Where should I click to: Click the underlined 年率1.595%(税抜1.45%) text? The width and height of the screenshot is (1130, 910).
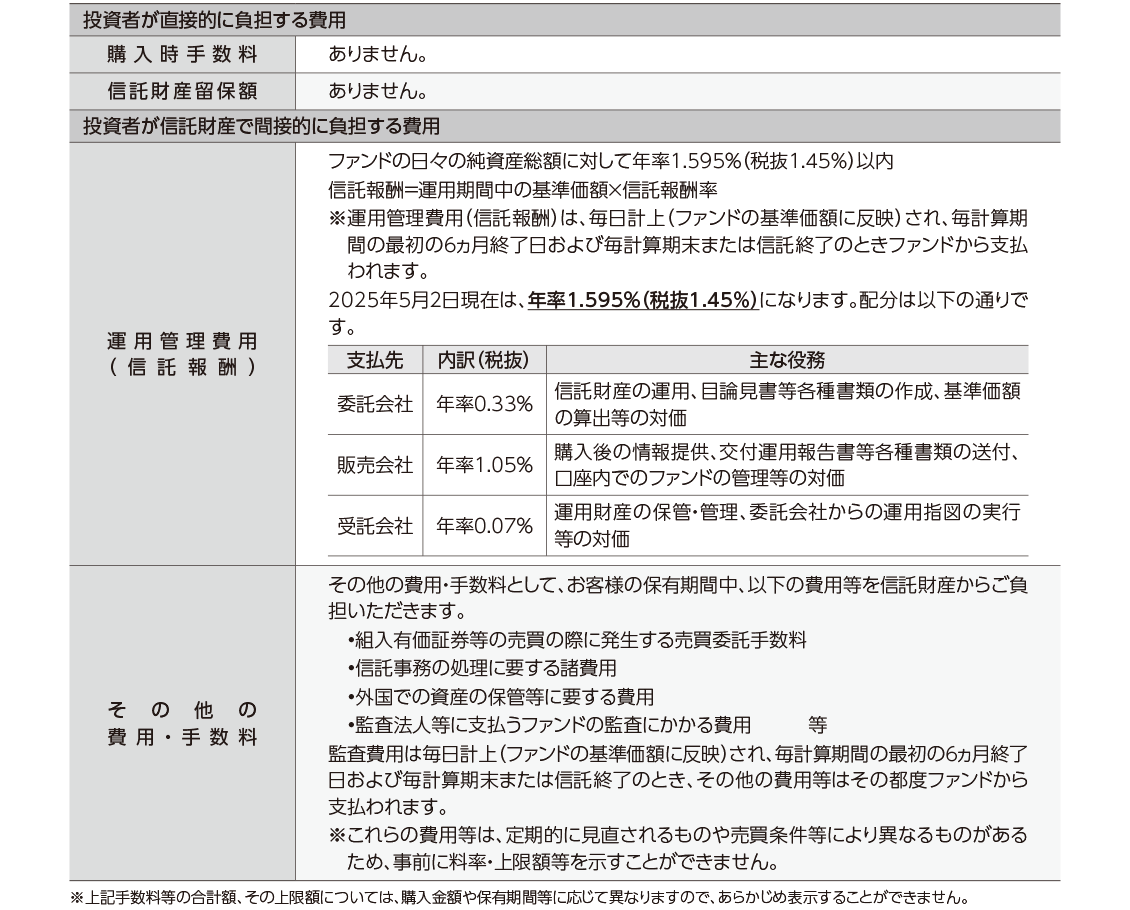[x=643, y=300]
